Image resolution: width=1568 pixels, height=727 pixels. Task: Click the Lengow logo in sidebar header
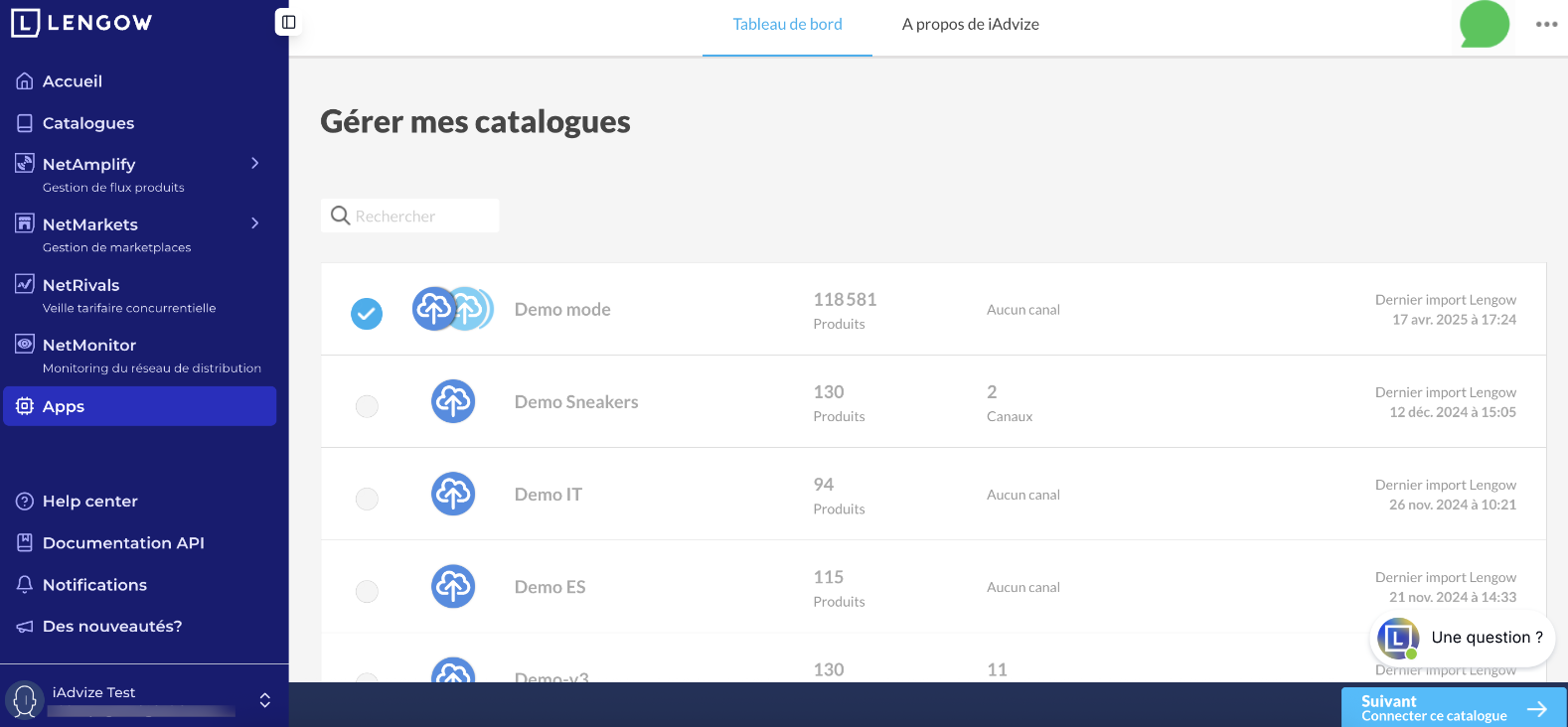[x=81, y=22]
